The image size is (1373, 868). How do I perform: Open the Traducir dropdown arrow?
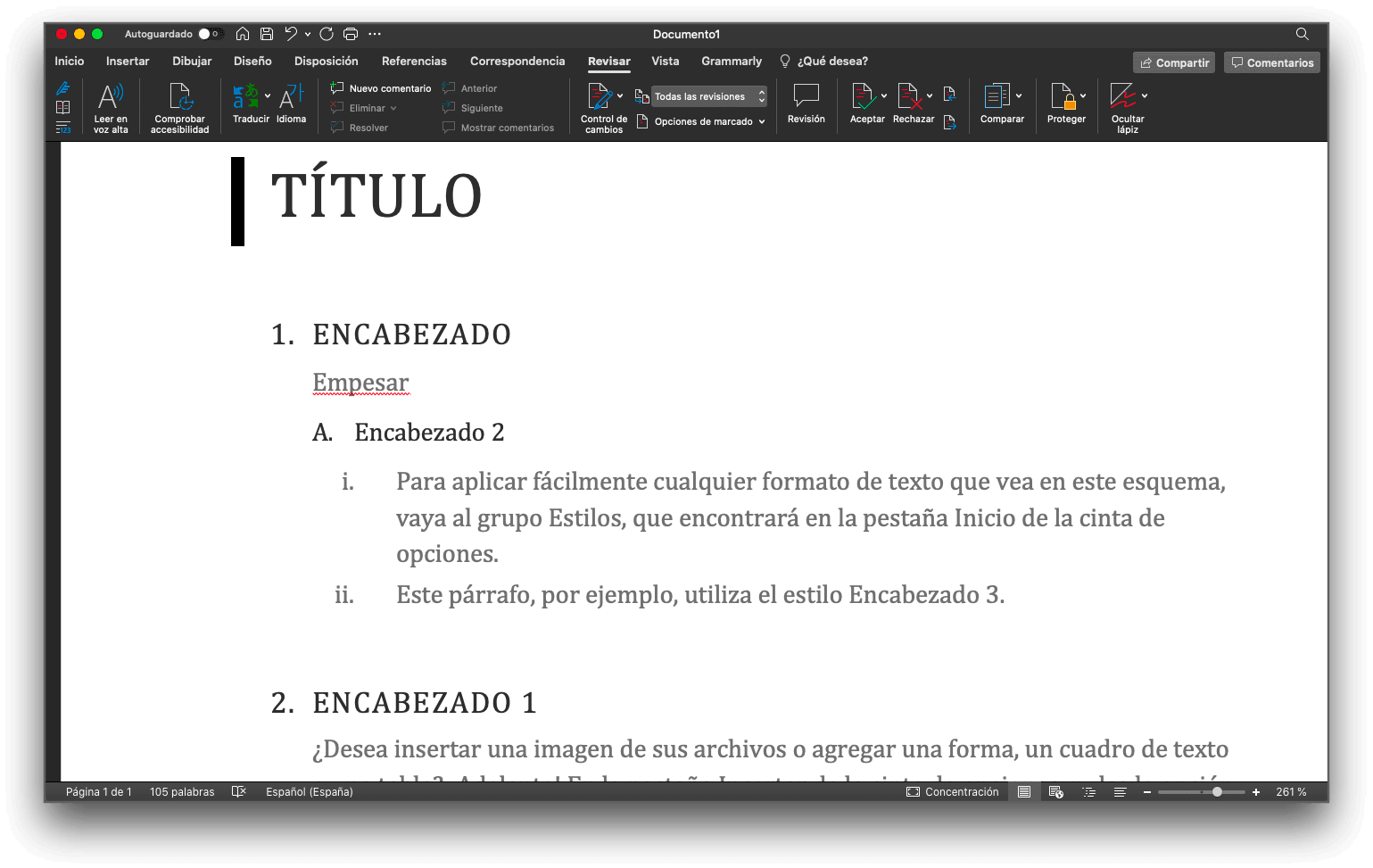click(x=267, y=96)
